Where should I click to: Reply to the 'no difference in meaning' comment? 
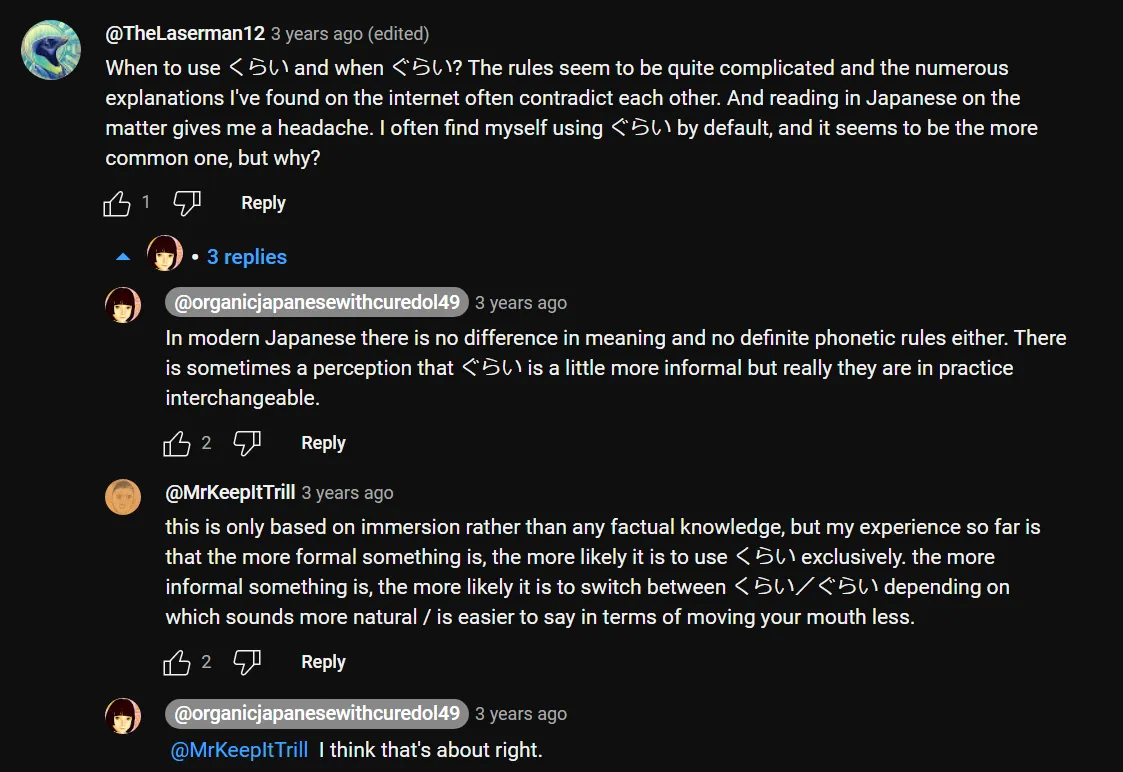(323, 443)
